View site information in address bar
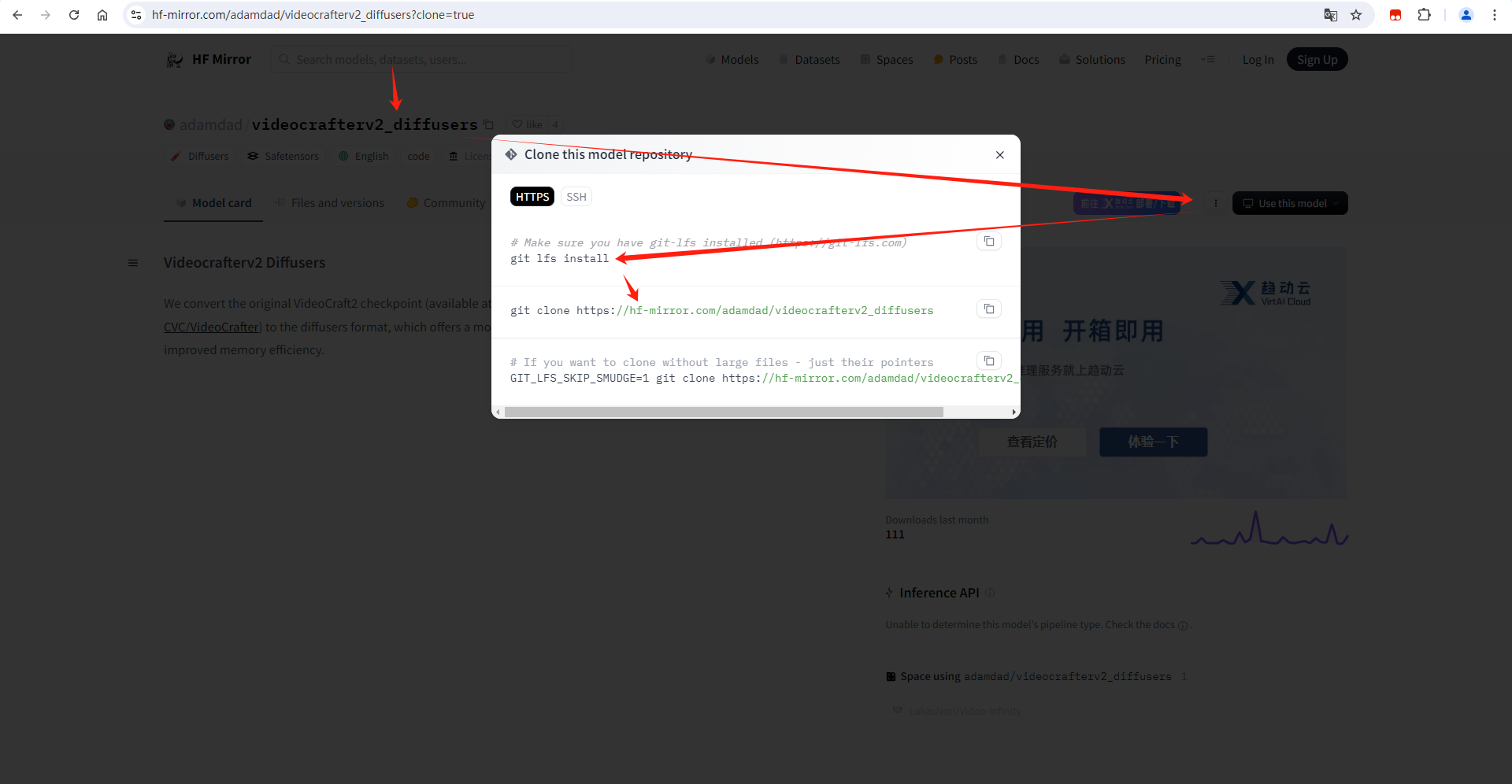The image size is (1512, 784). pos(136,15)
